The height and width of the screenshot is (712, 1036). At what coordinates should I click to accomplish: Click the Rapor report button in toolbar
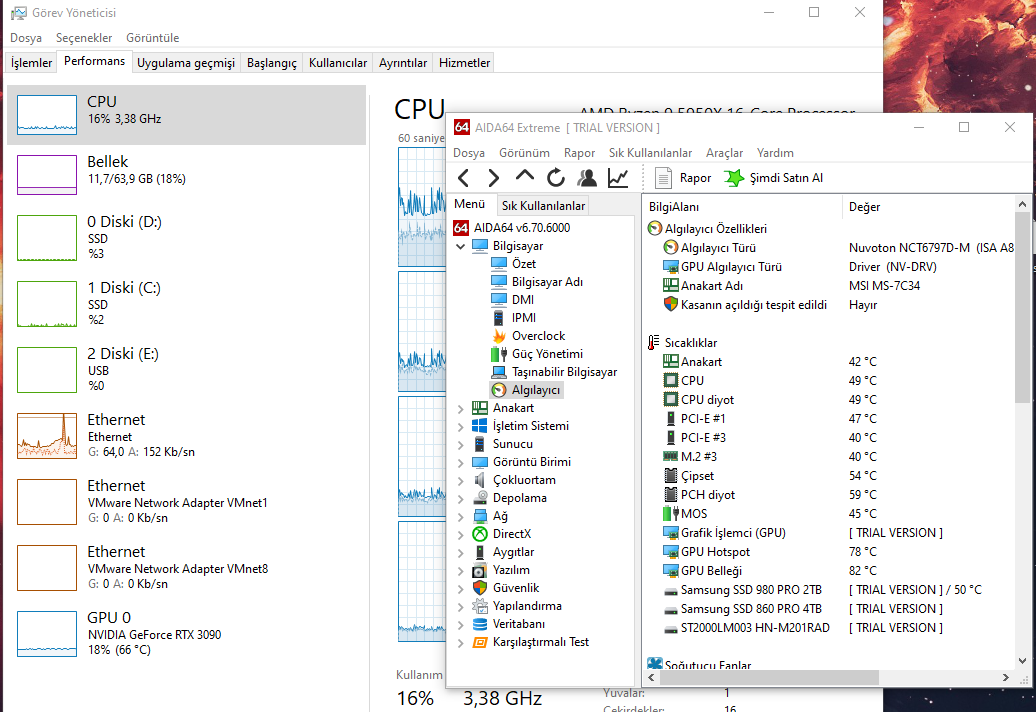[683, 178]
